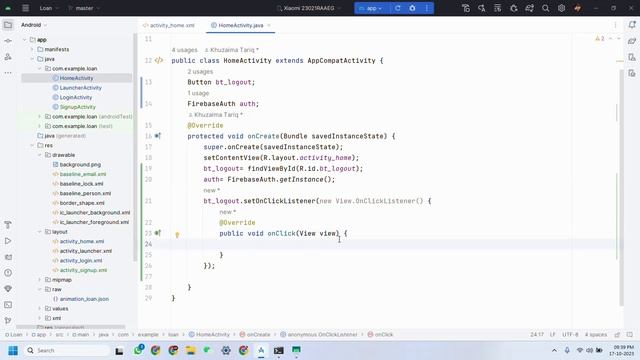Image resolution: width=640 pixels, height=360 pixels.
Task: Open the Commit tool window icon
Action: (x=8, y=41)
